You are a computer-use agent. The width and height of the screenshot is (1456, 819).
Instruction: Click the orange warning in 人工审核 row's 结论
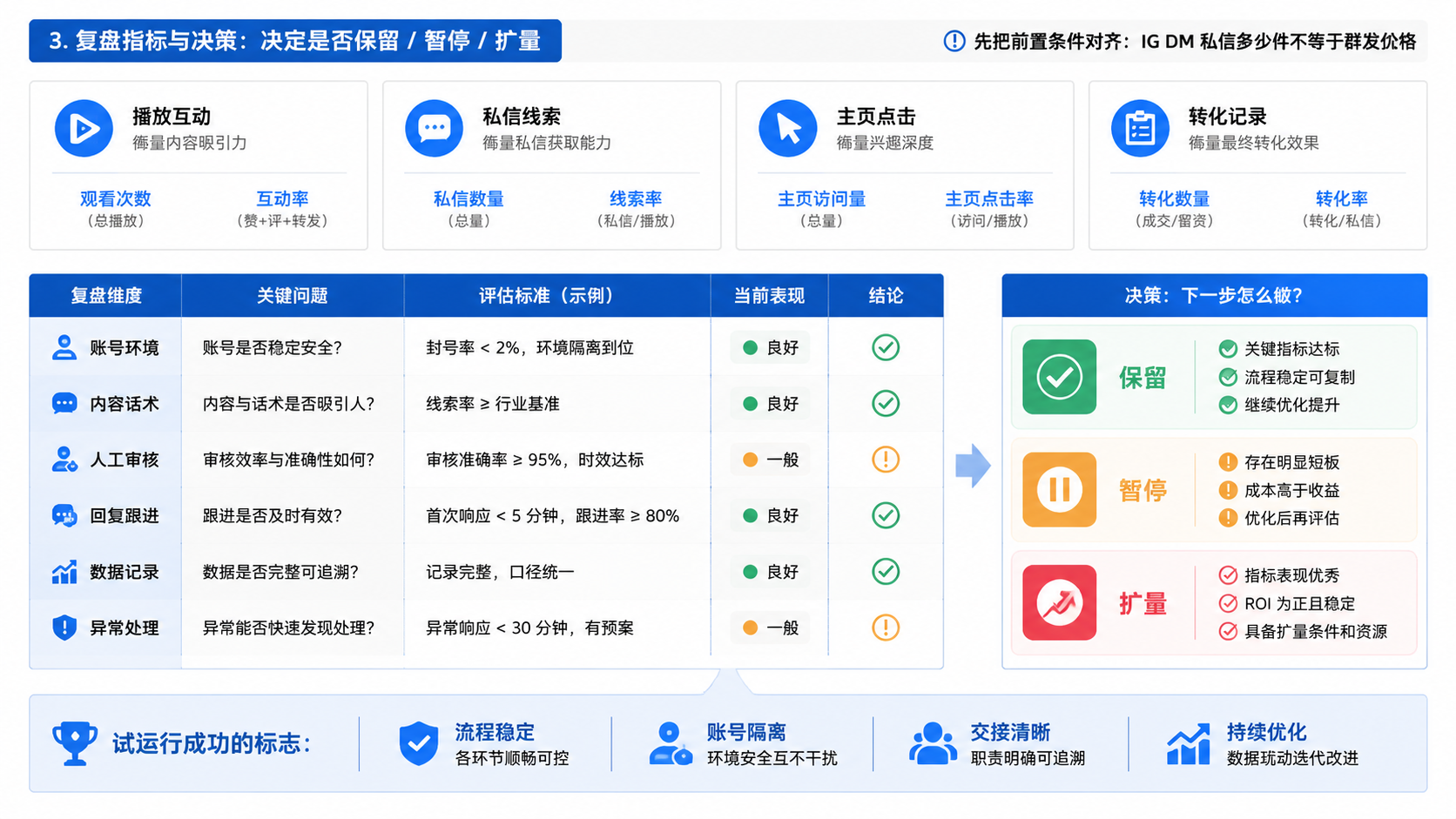(886, 460)
